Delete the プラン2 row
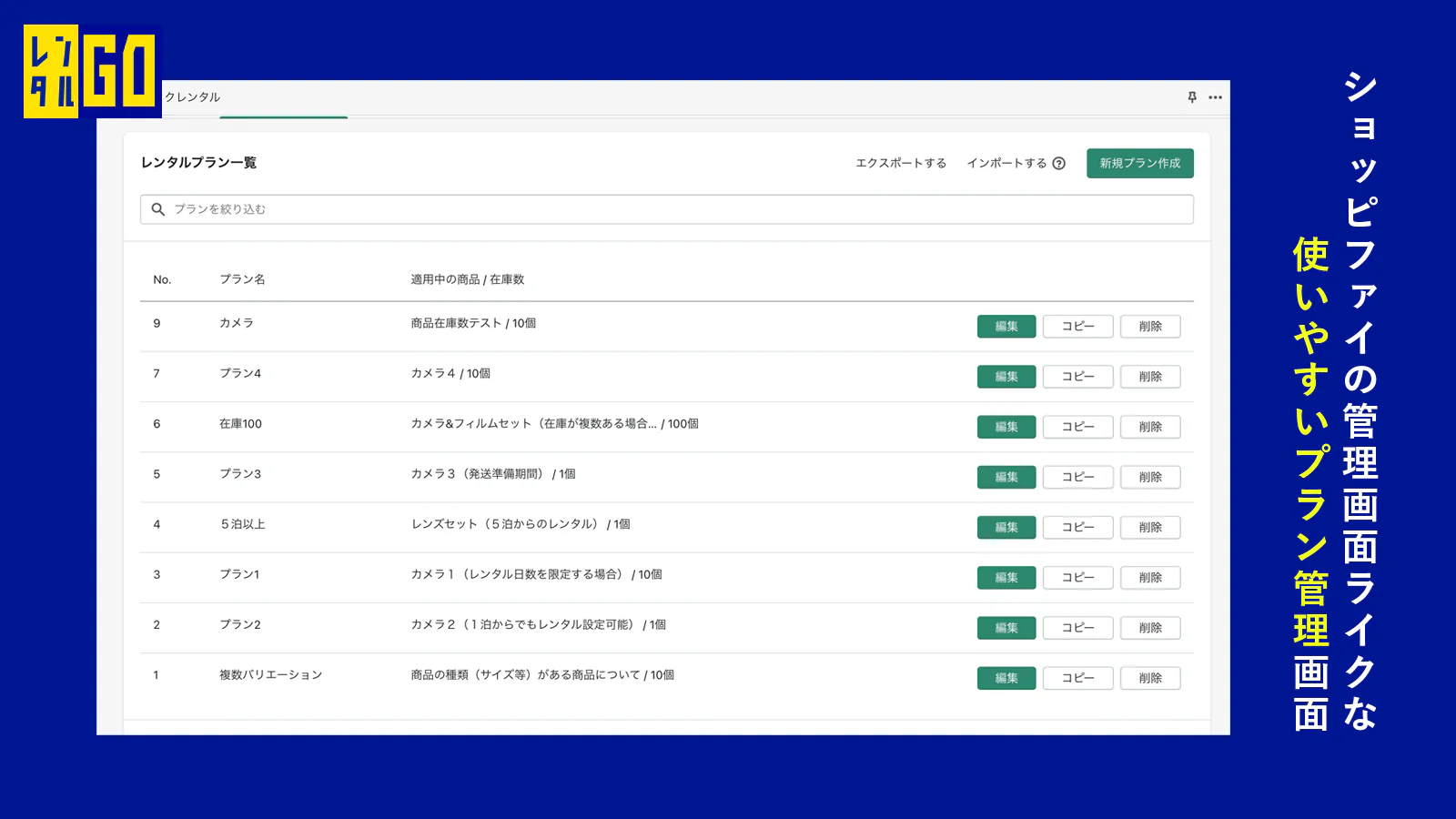Viewport: 1456px width, 819px height. (x=1150, y=628)
